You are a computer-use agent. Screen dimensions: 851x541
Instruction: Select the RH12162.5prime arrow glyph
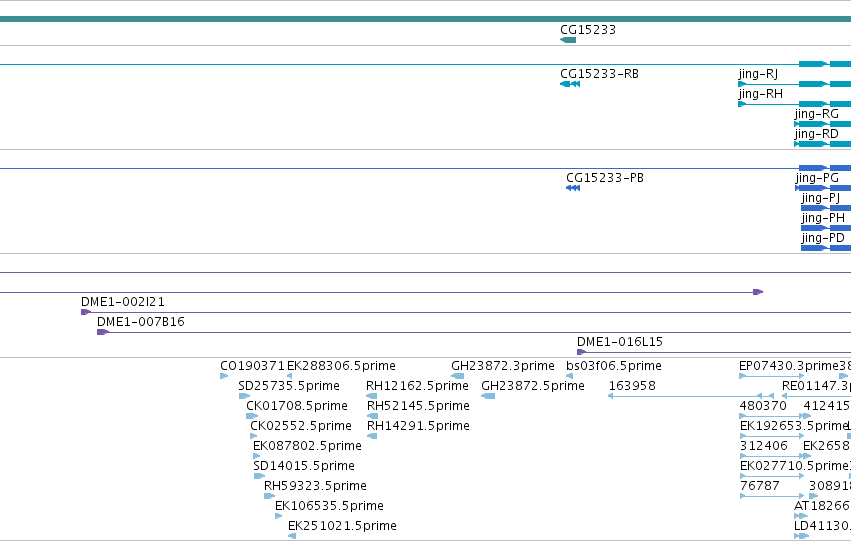pos(372,396)
